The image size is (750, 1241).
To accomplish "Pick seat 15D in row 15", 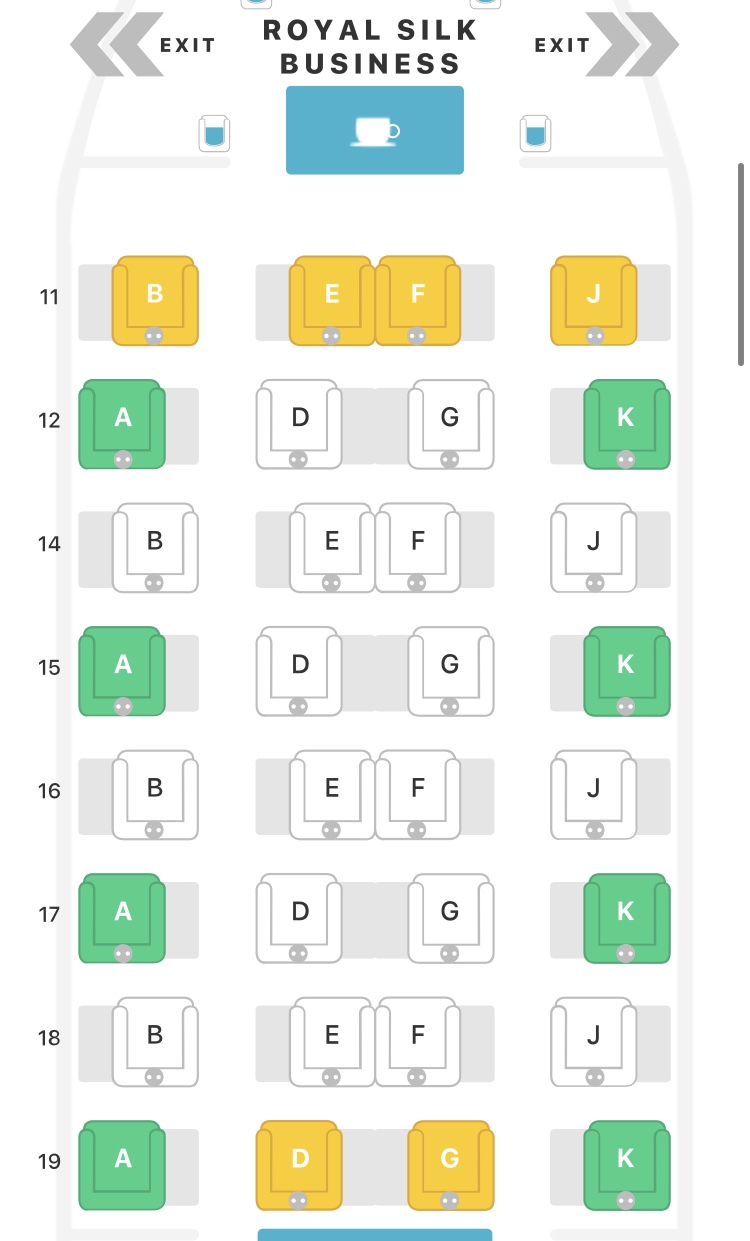I will pos(300,669).
